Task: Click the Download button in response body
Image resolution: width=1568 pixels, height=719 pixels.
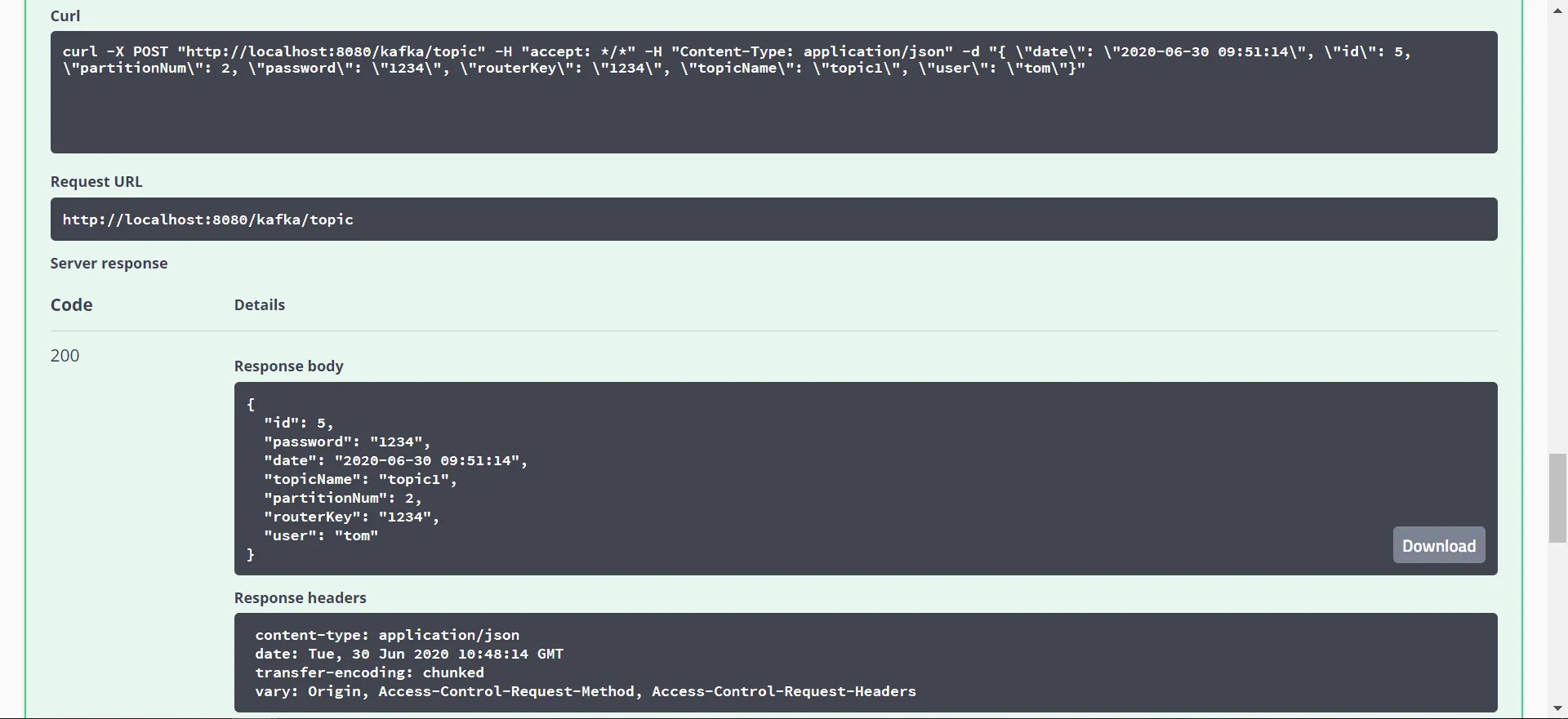Action: [1438, 545]
